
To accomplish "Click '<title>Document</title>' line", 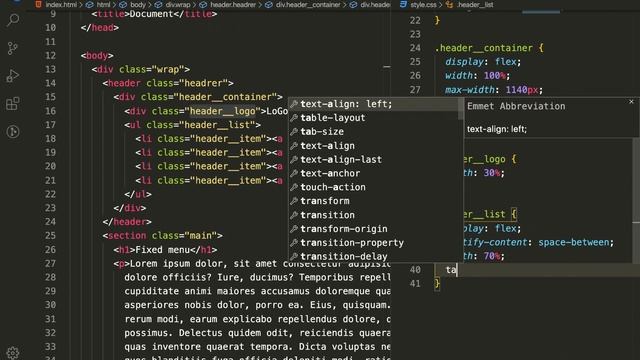I will (x=154, y=14).
